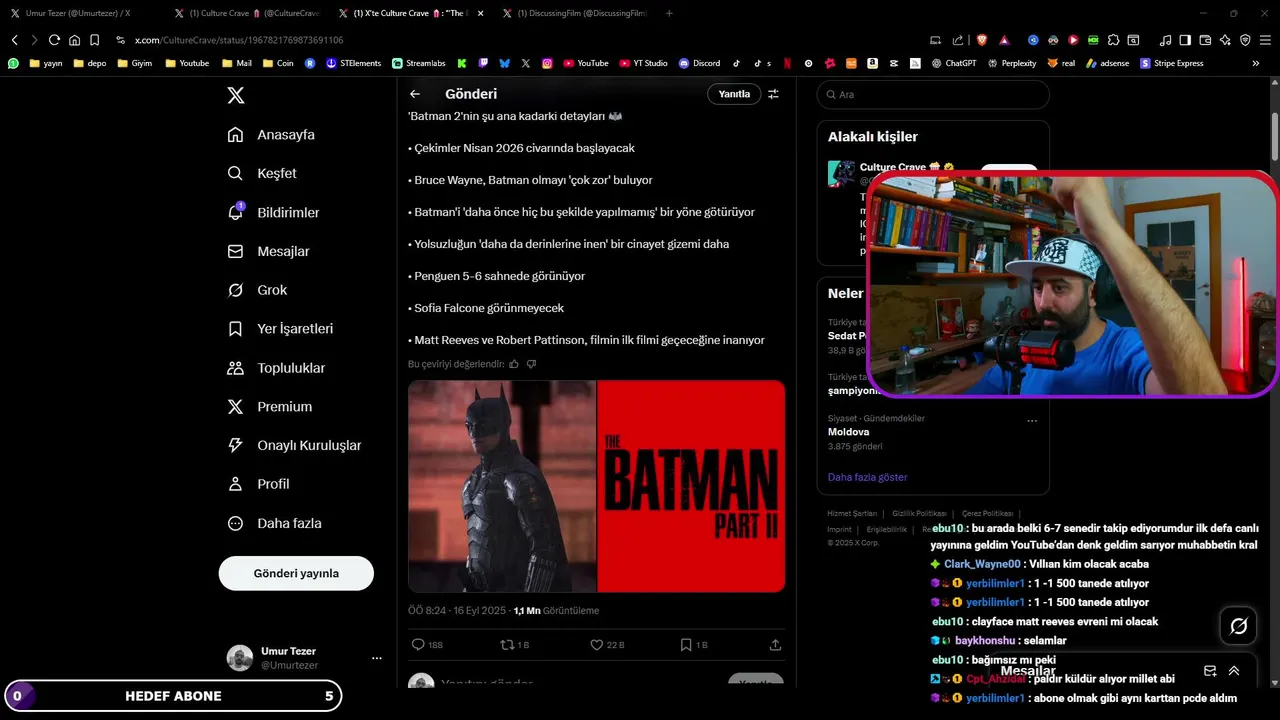Open account menu dots beside Umur Tezer
This screenshot has height=720, width=1280.
coord(377,658)
